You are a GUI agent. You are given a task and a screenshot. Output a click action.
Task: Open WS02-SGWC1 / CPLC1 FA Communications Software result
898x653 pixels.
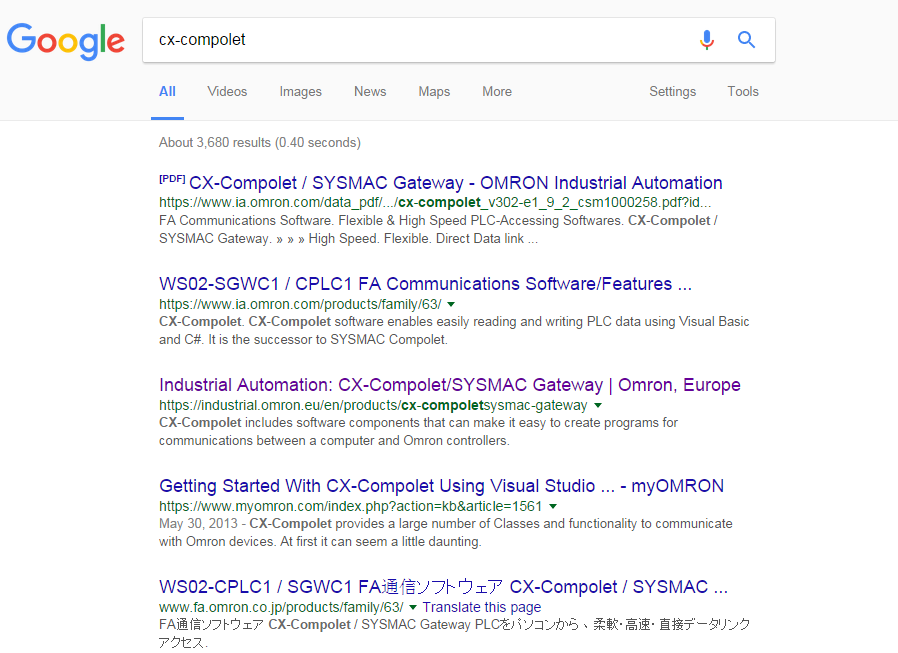(x=425, y=284)
